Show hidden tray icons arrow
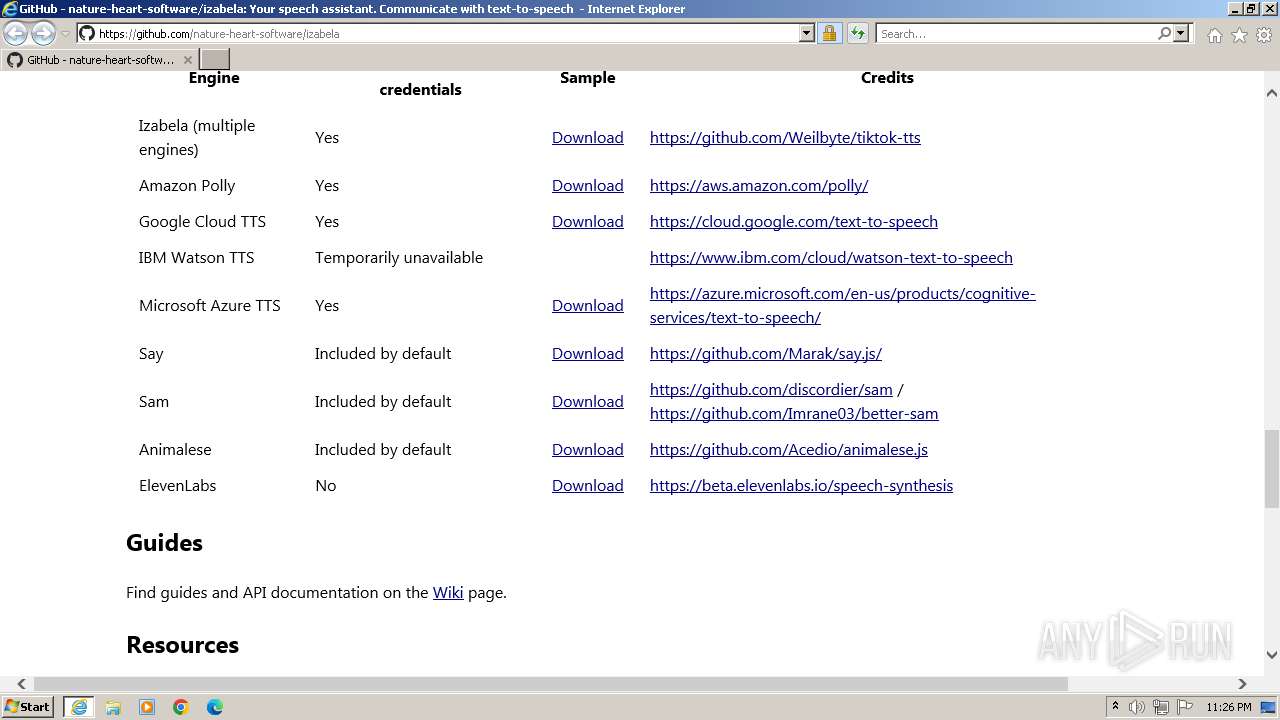1280x720 pixels. click(1115, 707)
